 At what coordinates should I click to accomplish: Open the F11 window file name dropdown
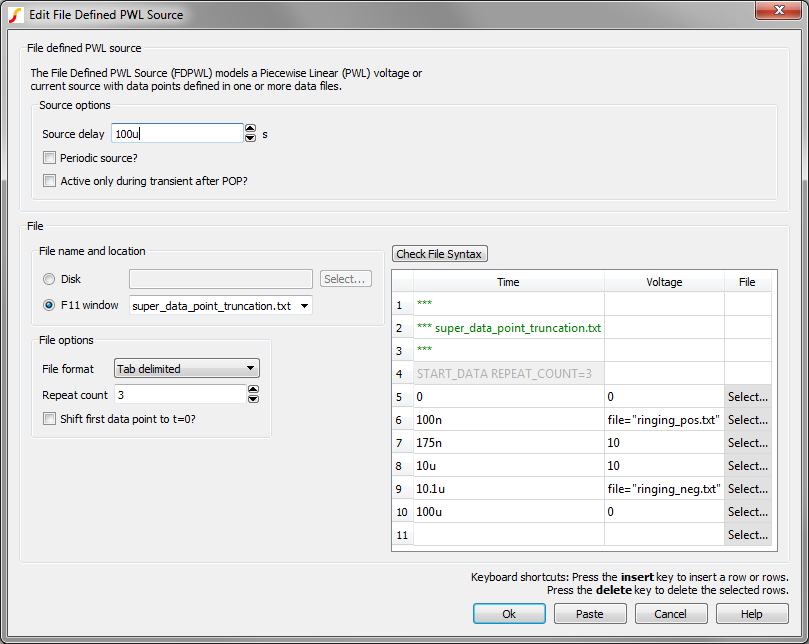coord(304,306)
